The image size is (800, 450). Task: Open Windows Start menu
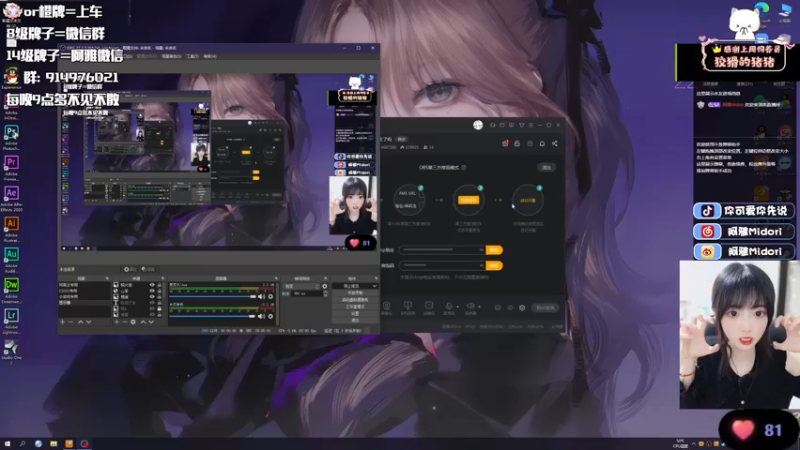(x=7, y=444)
